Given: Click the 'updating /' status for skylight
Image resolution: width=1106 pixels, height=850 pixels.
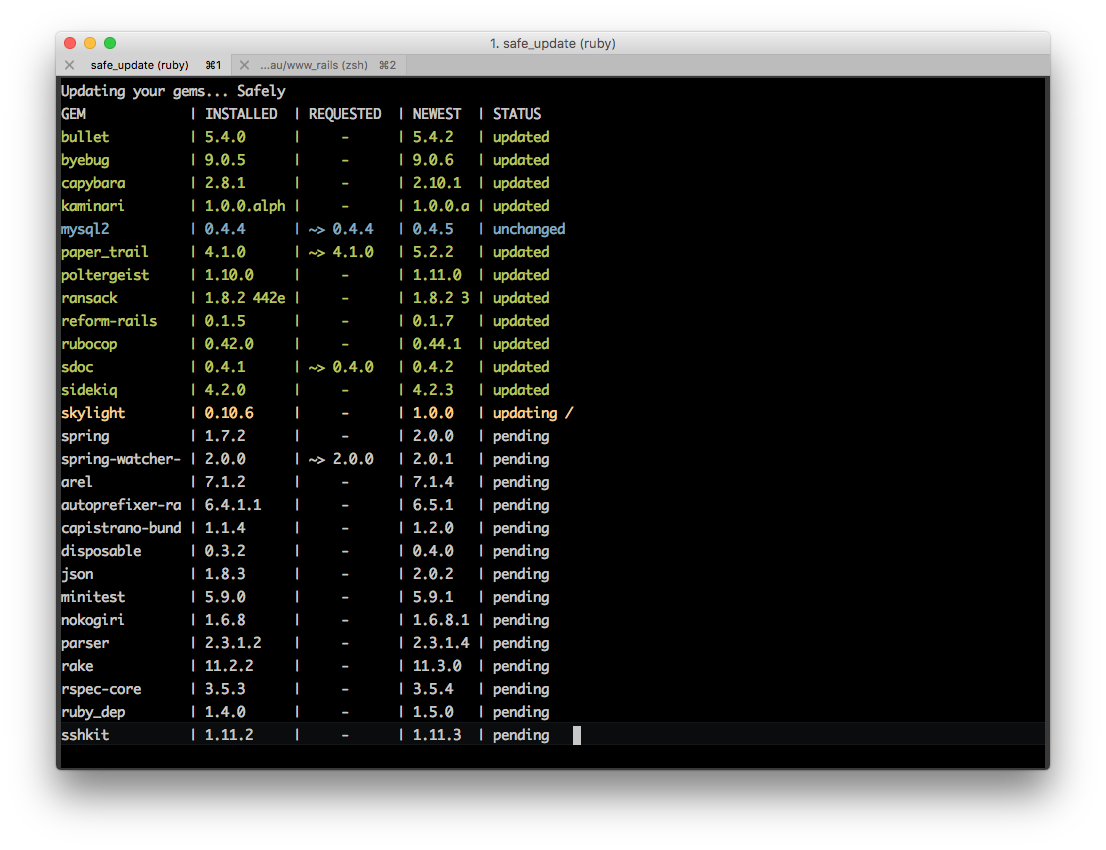Looking at the screenshot, I should pyautogui.click(x=533, y=413).
